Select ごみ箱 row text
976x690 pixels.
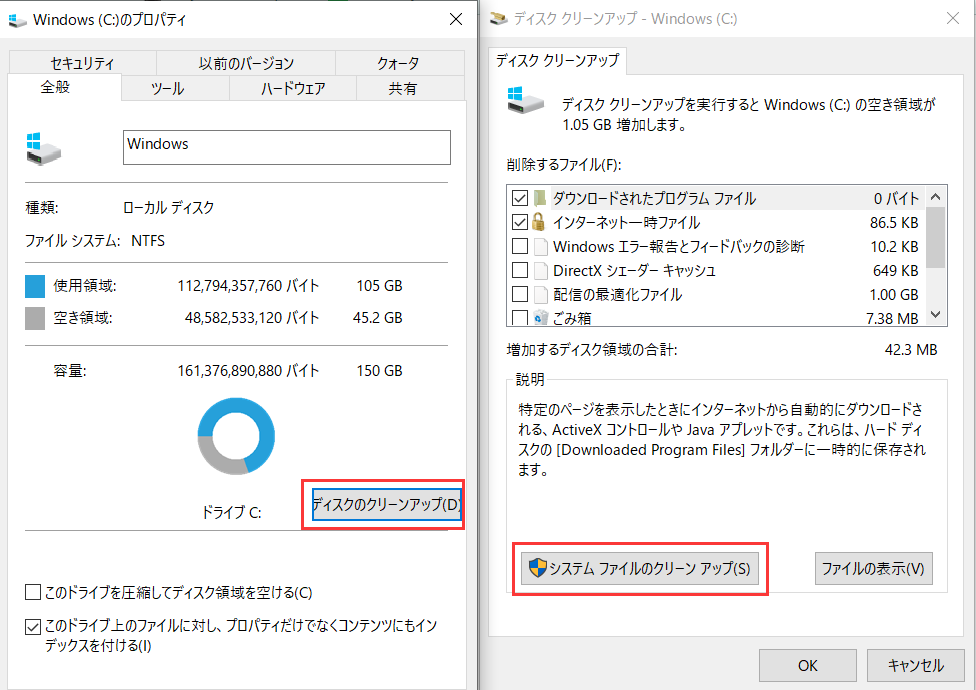[572, 318]
